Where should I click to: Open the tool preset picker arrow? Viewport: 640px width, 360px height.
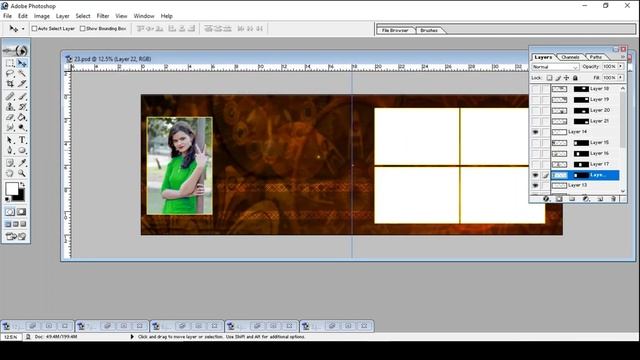[x=23, y=29]
